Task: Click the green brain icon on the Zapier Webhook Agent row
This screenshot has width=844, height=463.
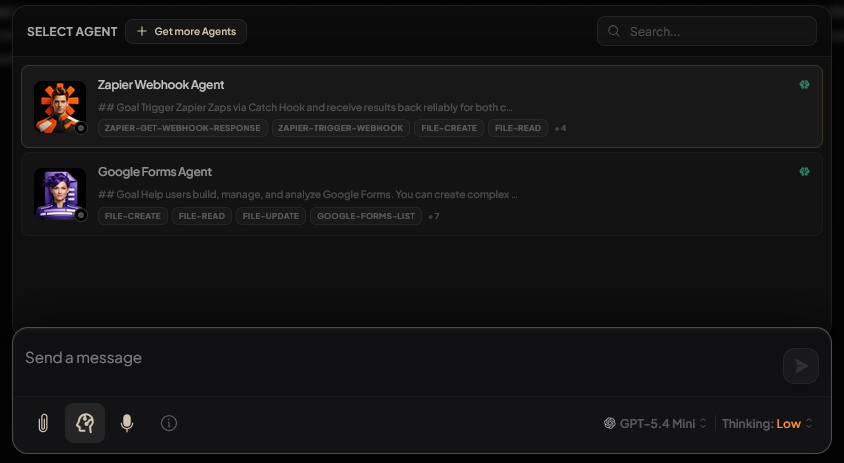Action: (804, 85)
